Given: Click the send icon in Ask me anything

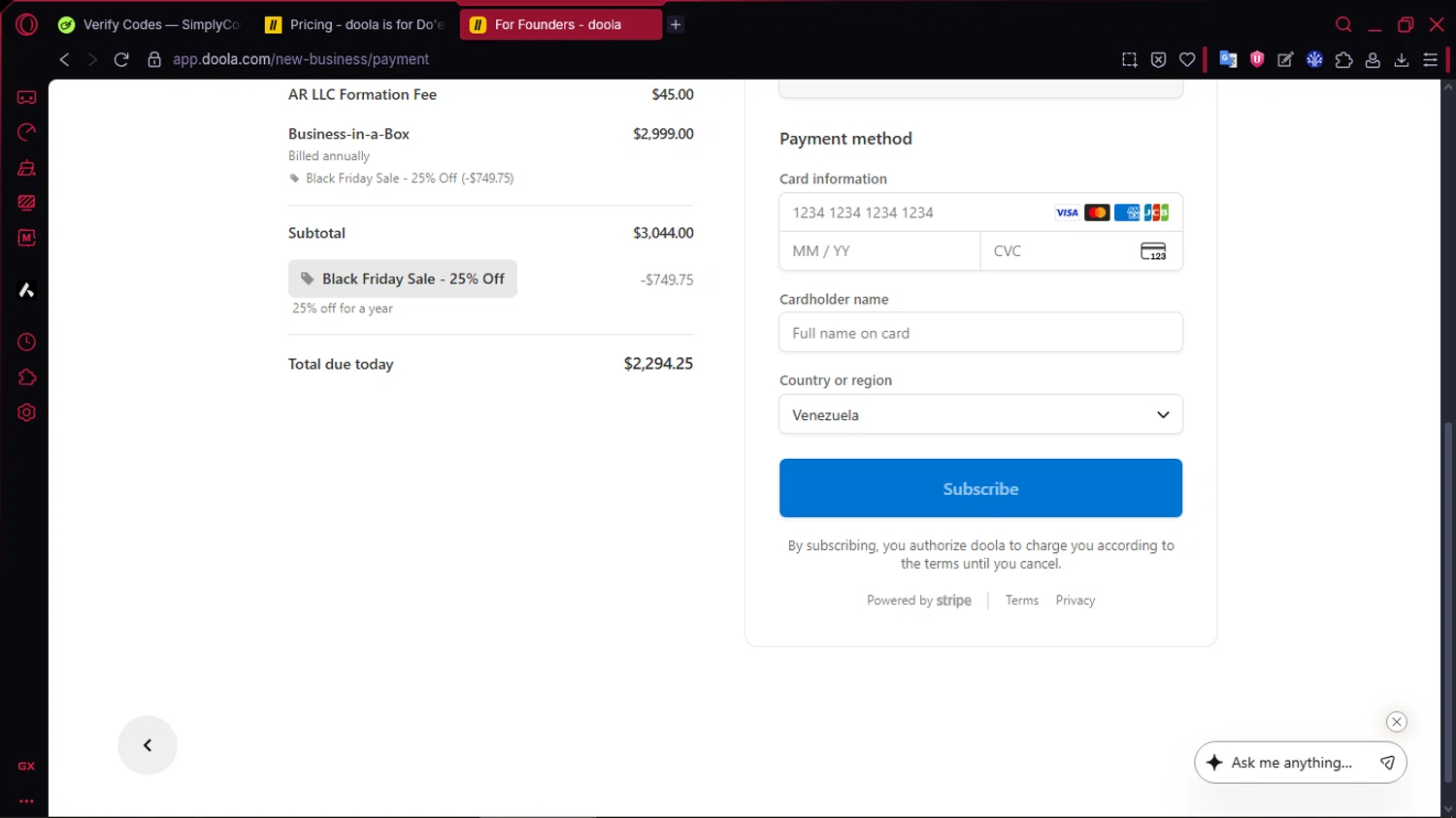Looking at the screenshot, I should coord(1388,763).
